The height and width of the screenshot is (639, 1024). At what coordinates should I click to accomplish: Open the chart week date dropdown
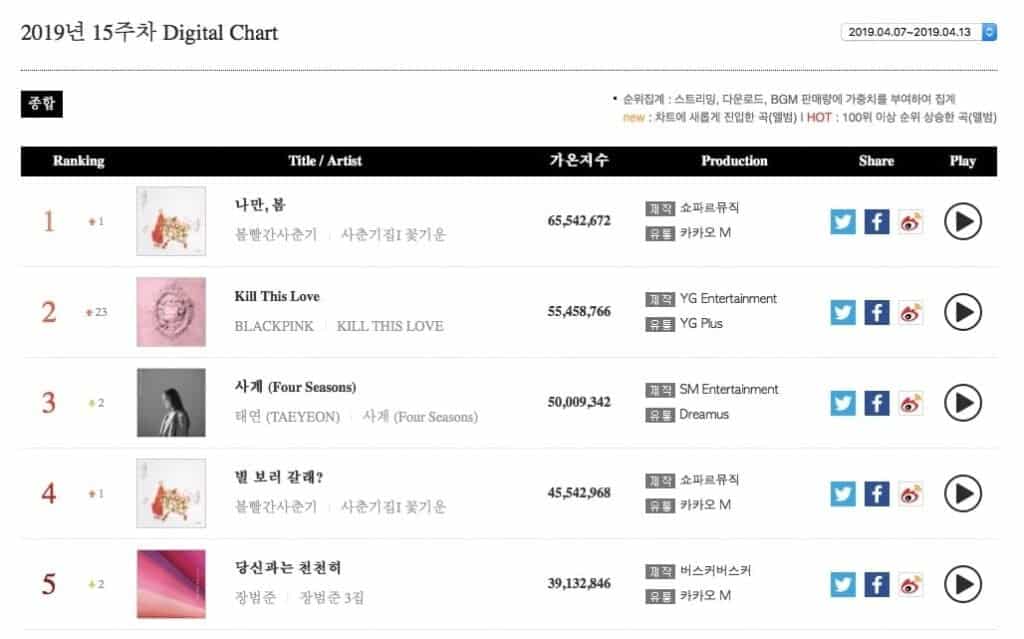919,32
